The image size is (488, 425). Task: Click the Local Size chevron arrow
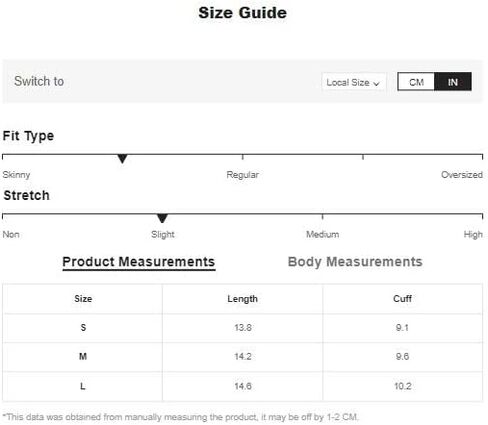(376, 83)
